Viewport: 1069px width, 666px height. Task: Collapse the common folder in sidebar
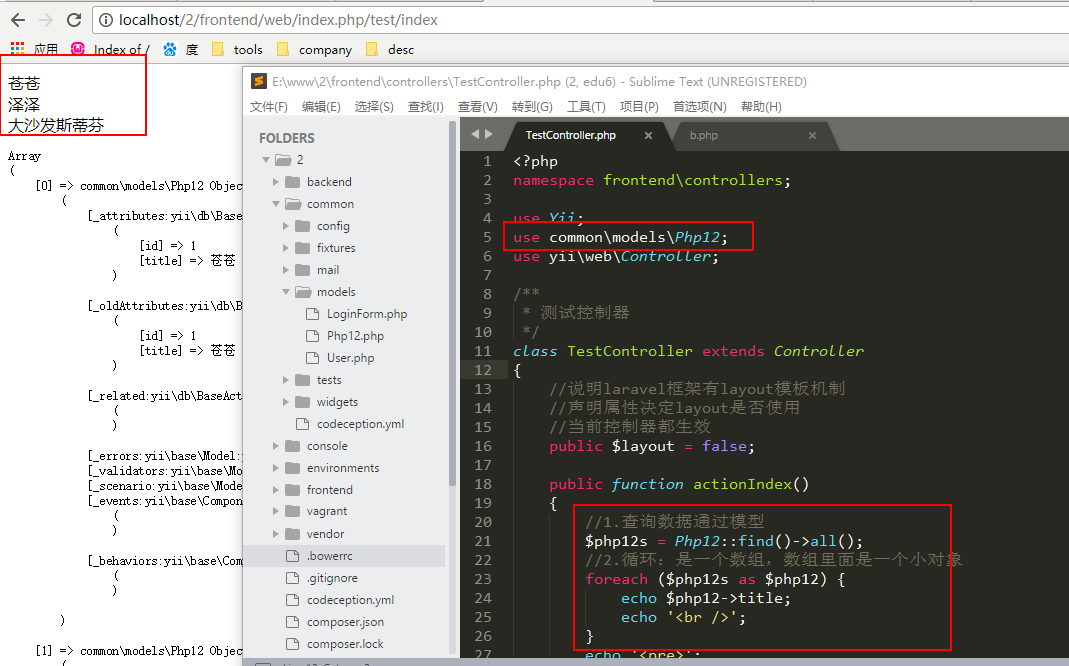(x=276, y=204)
